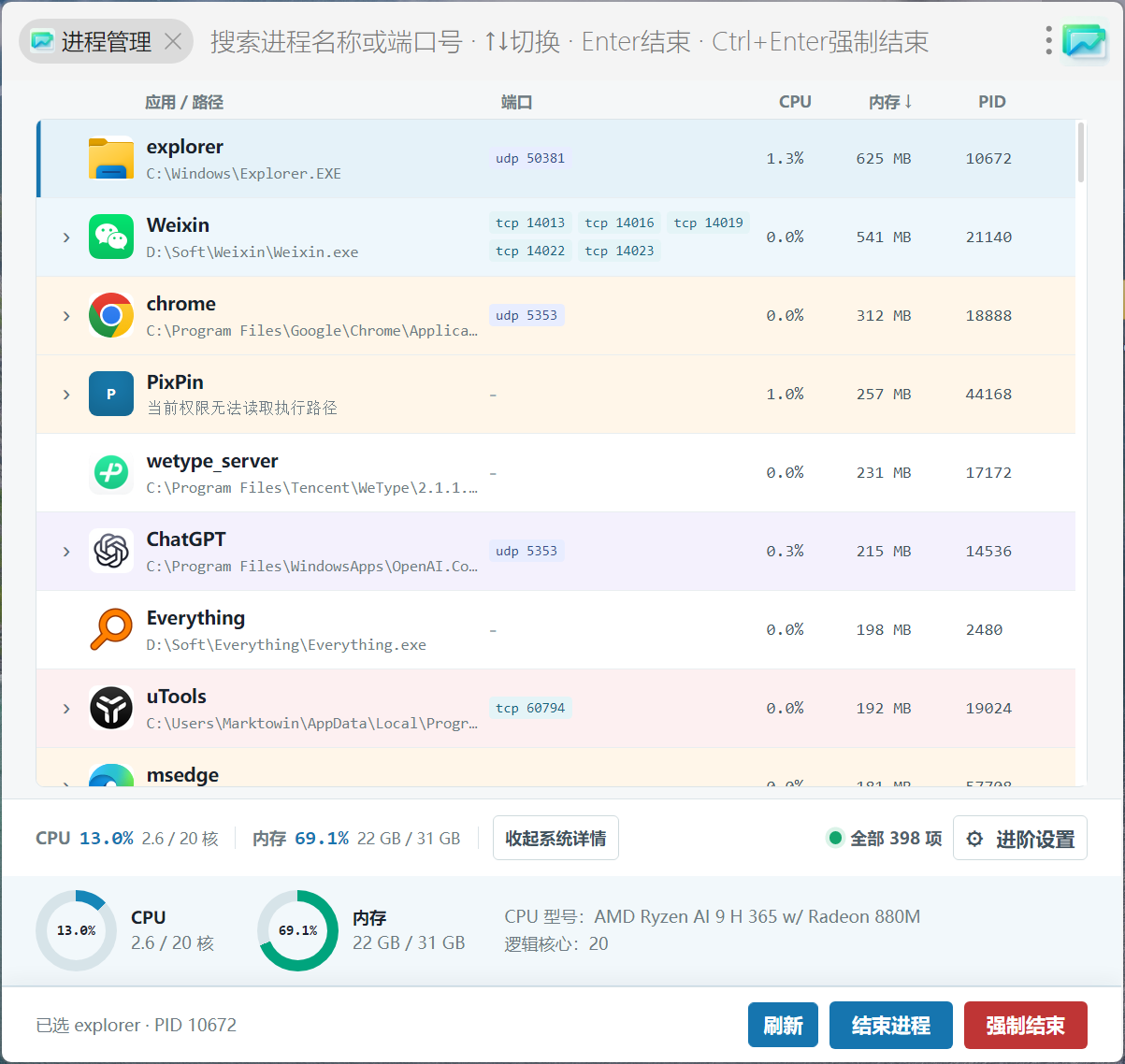Click the 1.3% CPU value of explorer
Viewport: 1125px width, 1064px height.
click(x=785, y=158)
